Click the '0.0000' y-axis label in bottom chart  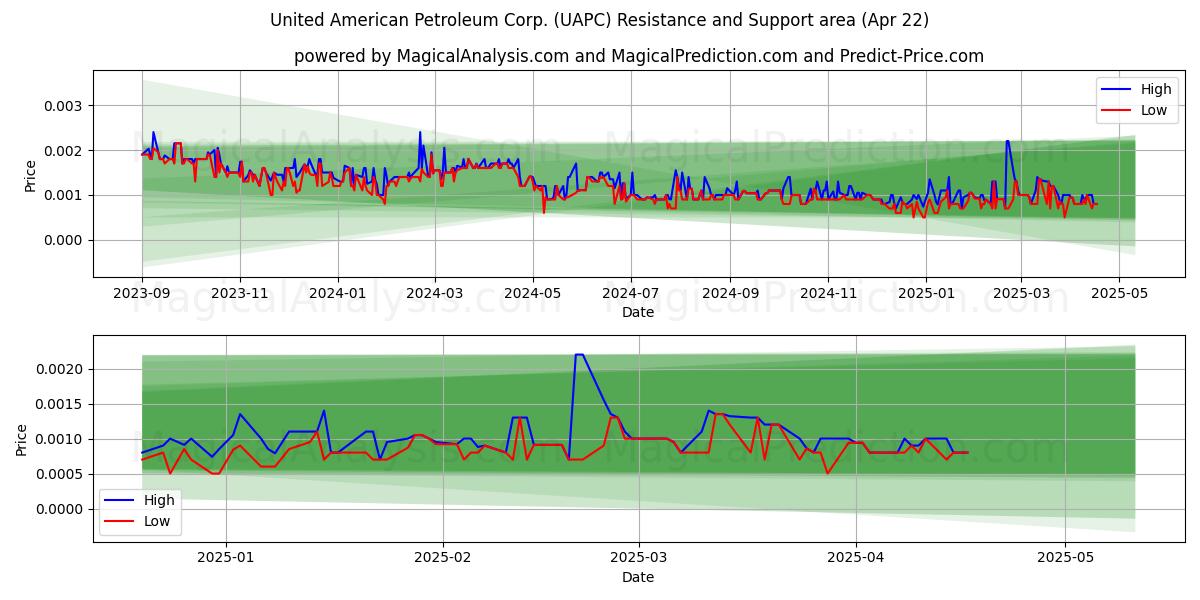(x=61, y=510)
